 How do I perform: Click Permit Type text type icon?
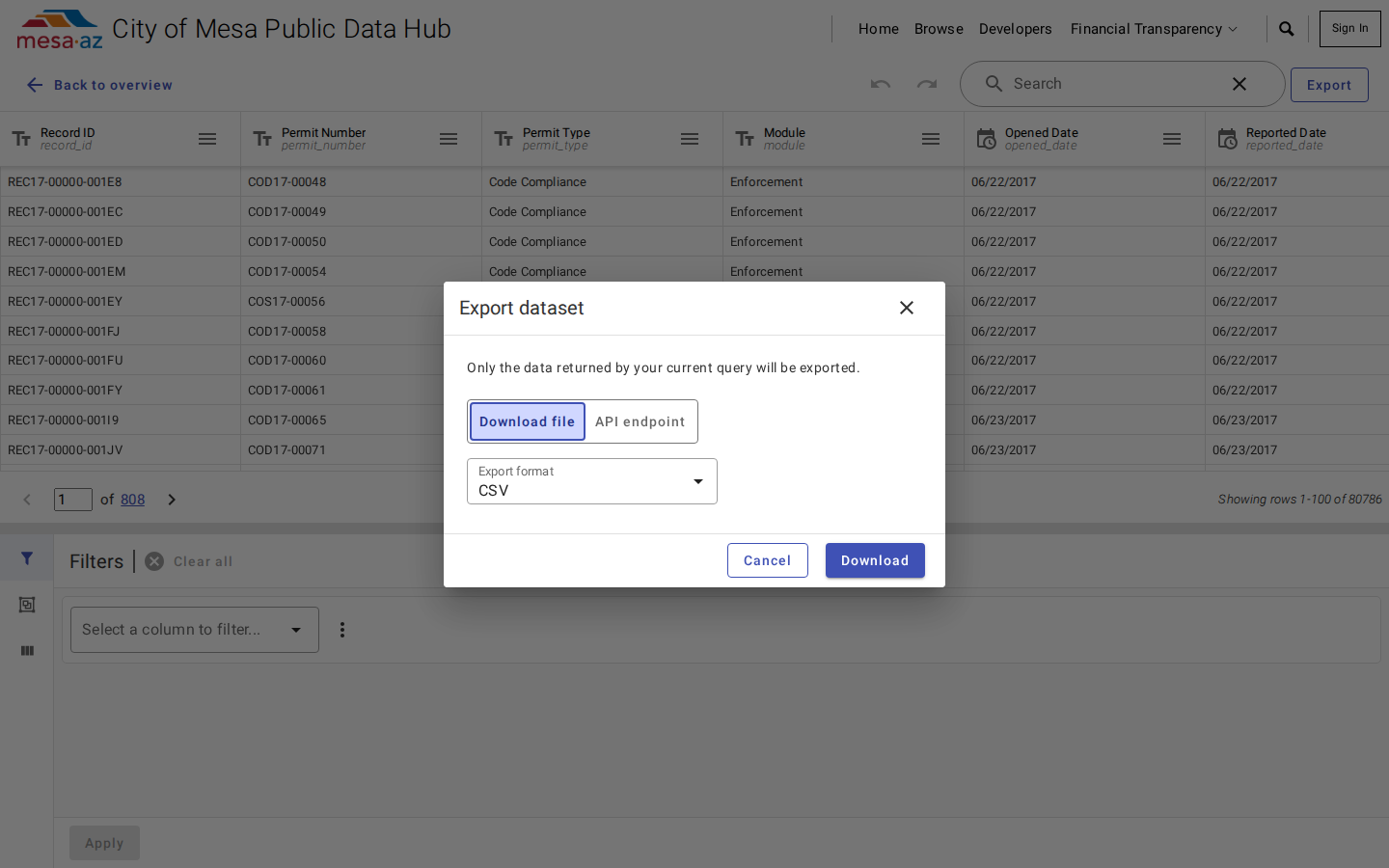tap(504, 139)
